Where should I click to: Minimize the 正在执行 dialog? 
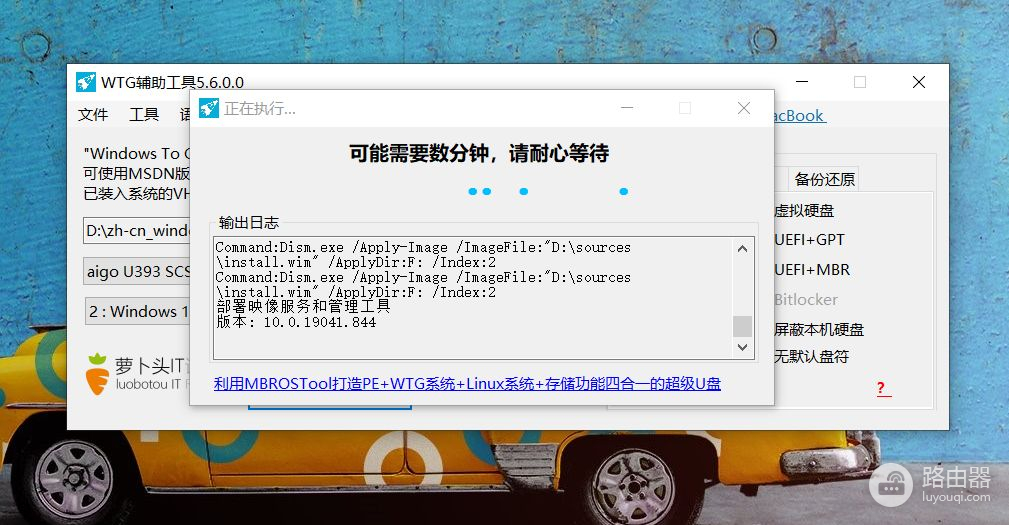tap(627, 108)
